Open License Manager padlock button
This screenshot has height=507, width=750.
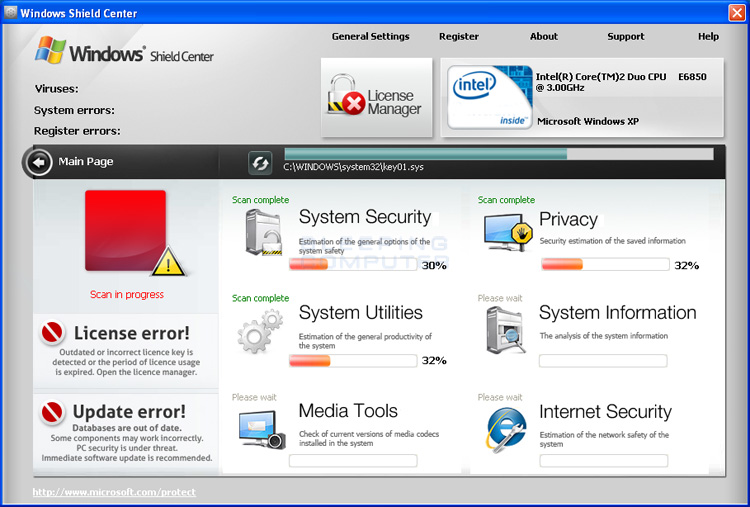pyautogui.click(x=376, y=98)
